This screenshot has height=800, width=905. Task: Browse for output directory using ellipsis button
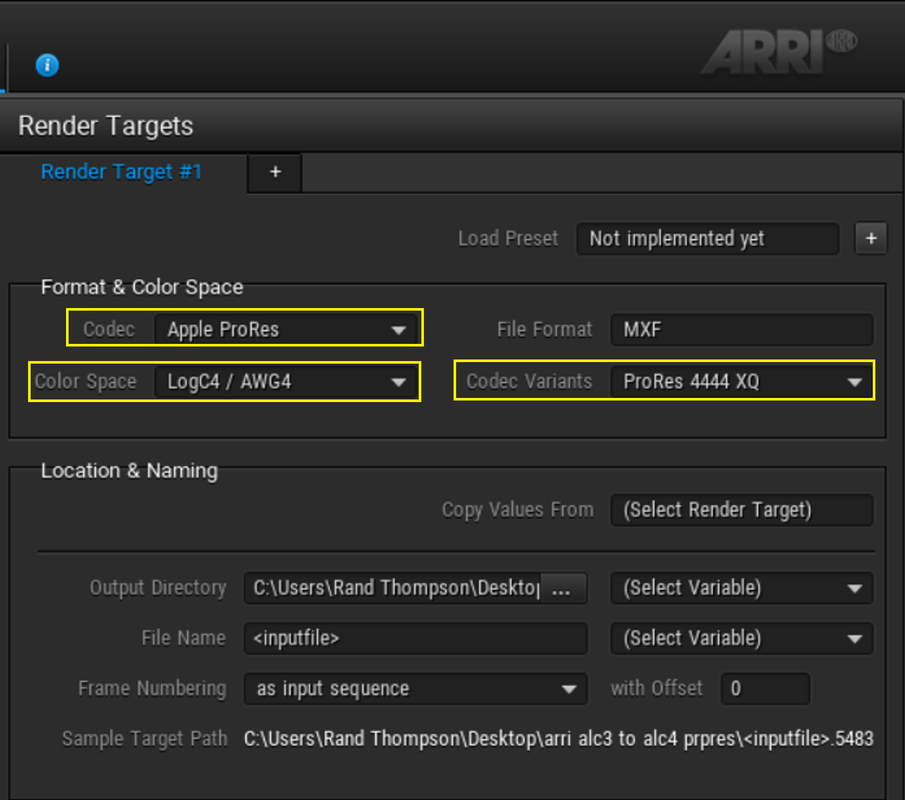(562, 588)
